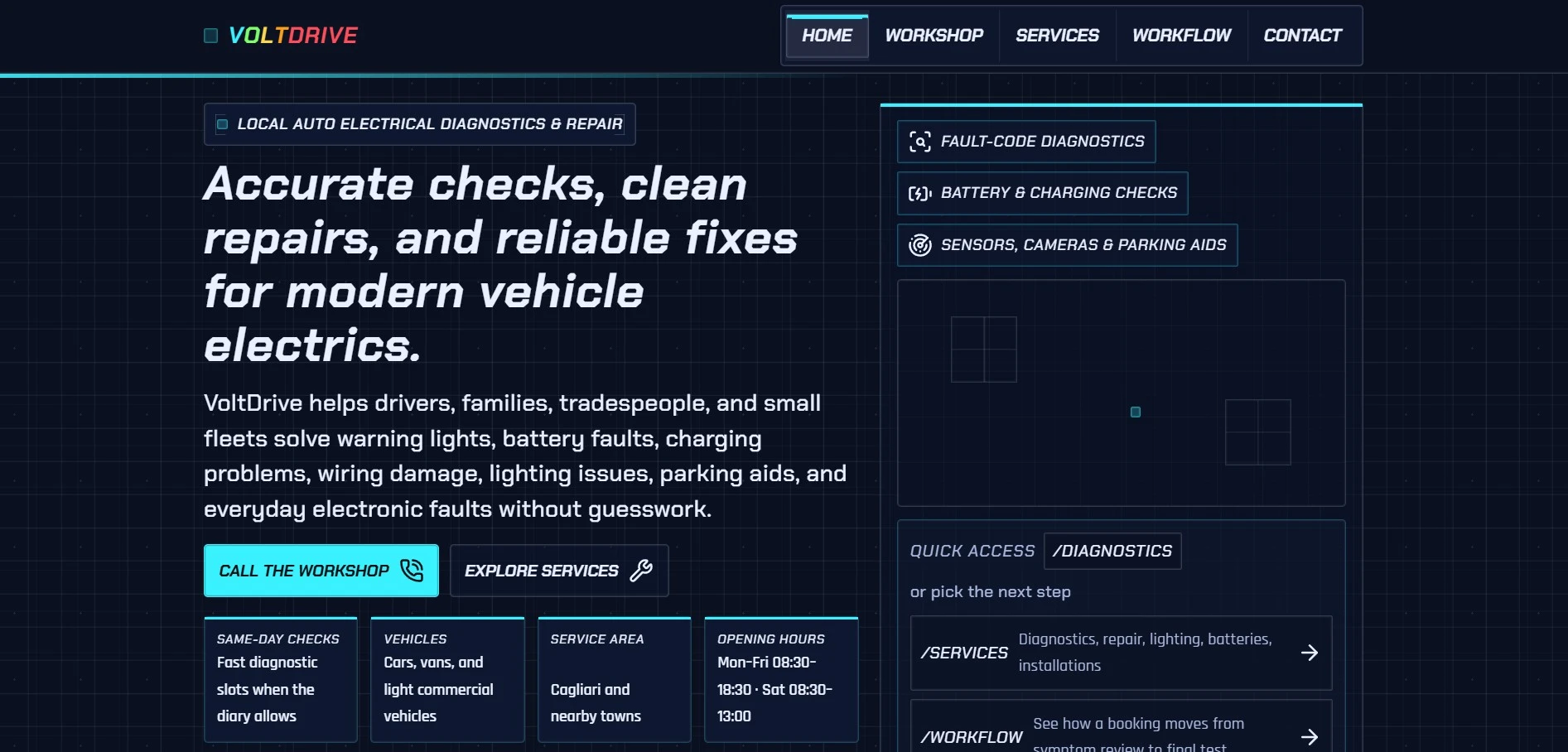Click the arrow icon in the /SERVICES row

coord(1309,653)
